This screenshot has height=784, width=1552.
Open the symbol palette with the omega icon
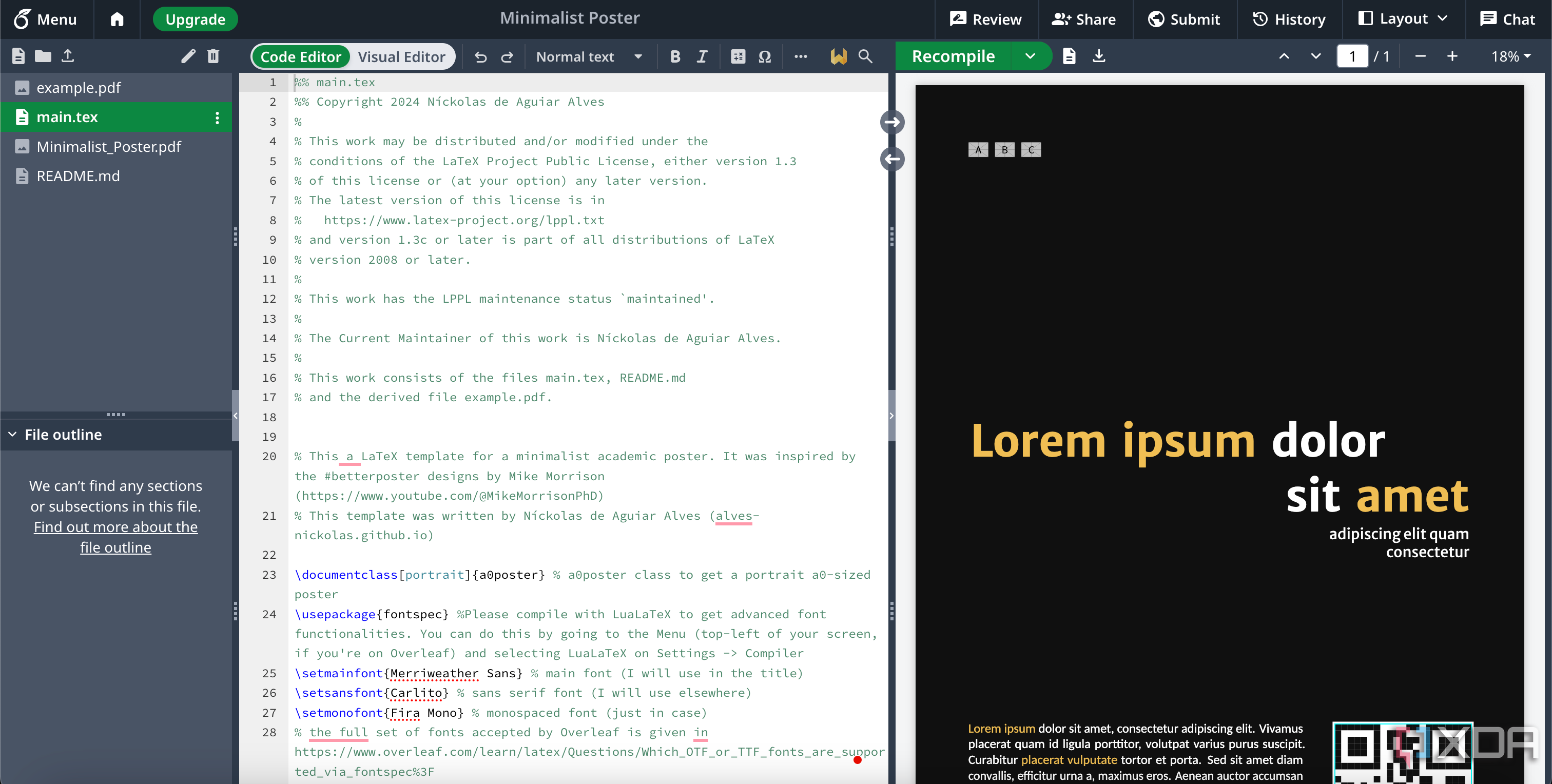click(765, 56)
